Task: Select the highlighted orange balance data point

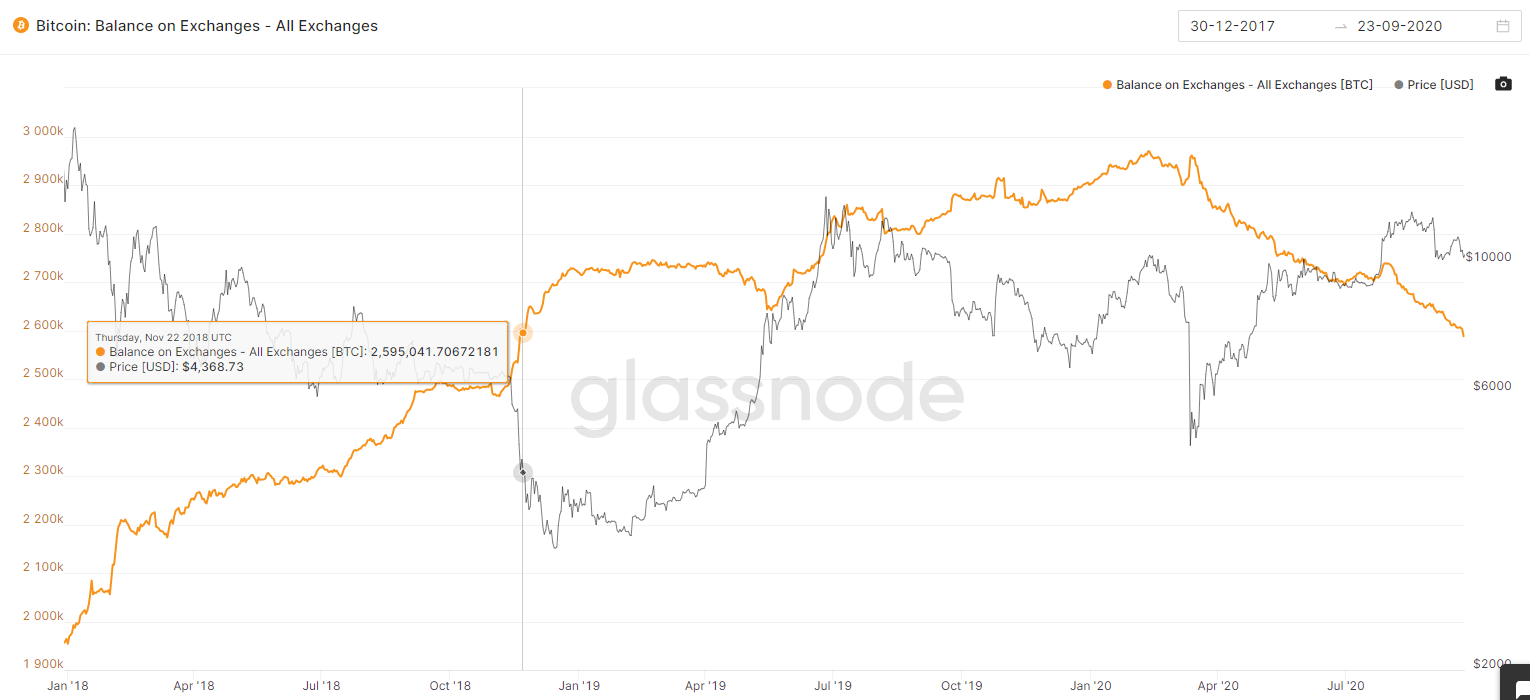Action: coord(522,333)
